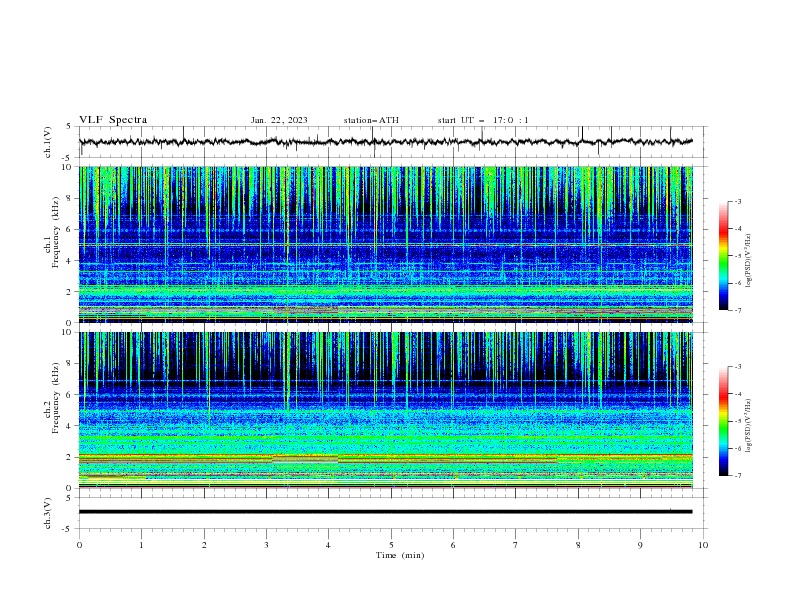
Task: Click time axis tick label "3"
Action: 266,545
